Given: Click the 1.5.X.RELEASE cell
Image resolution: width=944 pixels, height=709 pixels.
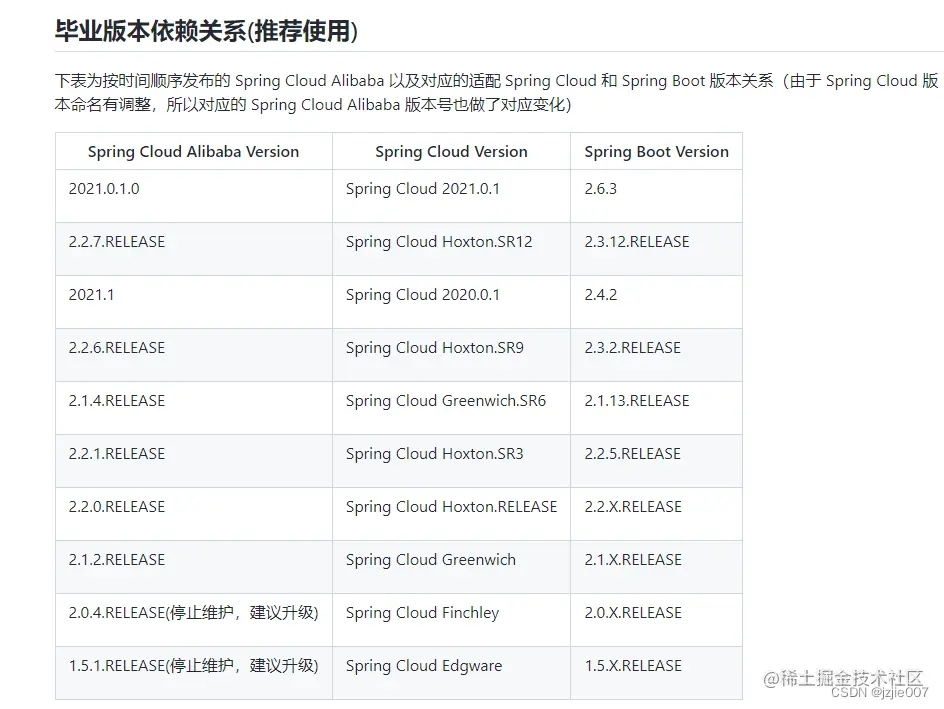Looking at the screenshot, I should tap(656, 673).
